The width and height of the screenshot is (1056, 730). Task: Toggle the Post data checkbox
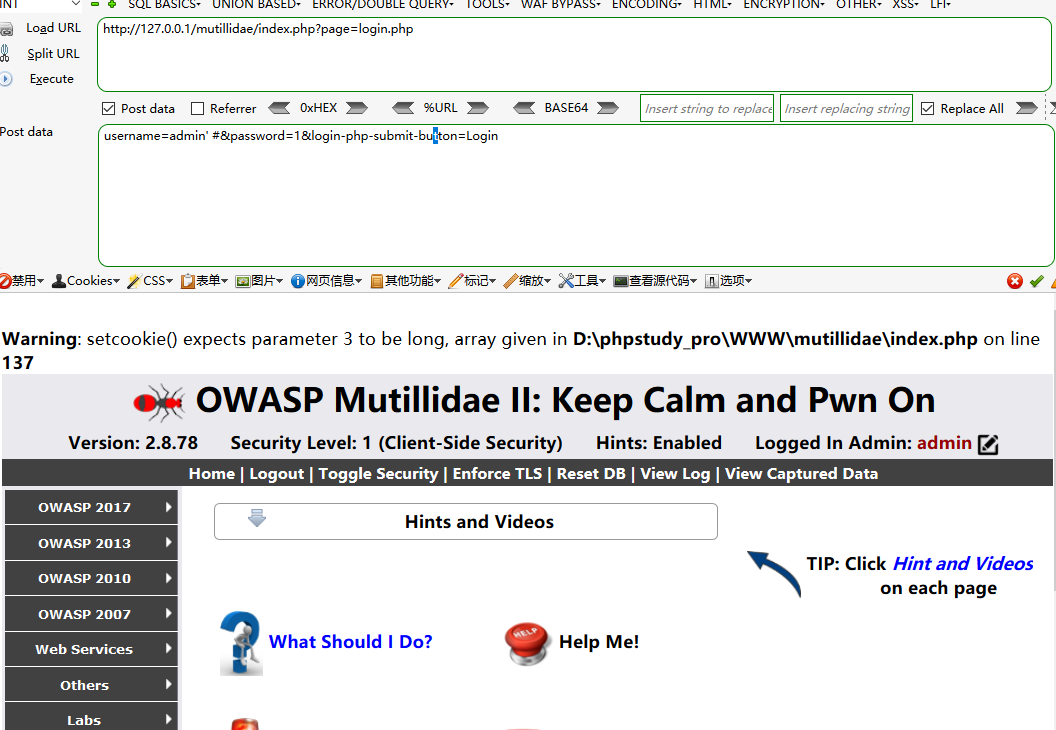click(x=108, y=108)
